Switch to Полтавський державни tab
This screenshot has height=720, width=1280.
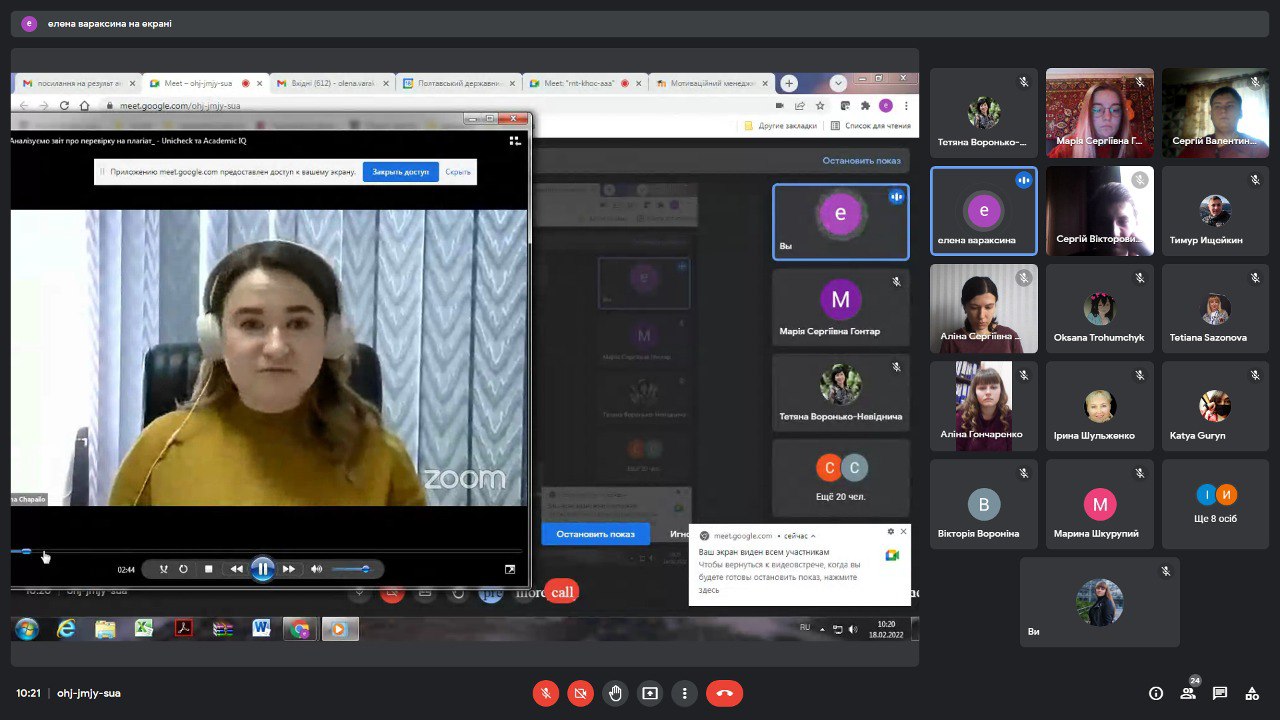click(x=457, y=83)
